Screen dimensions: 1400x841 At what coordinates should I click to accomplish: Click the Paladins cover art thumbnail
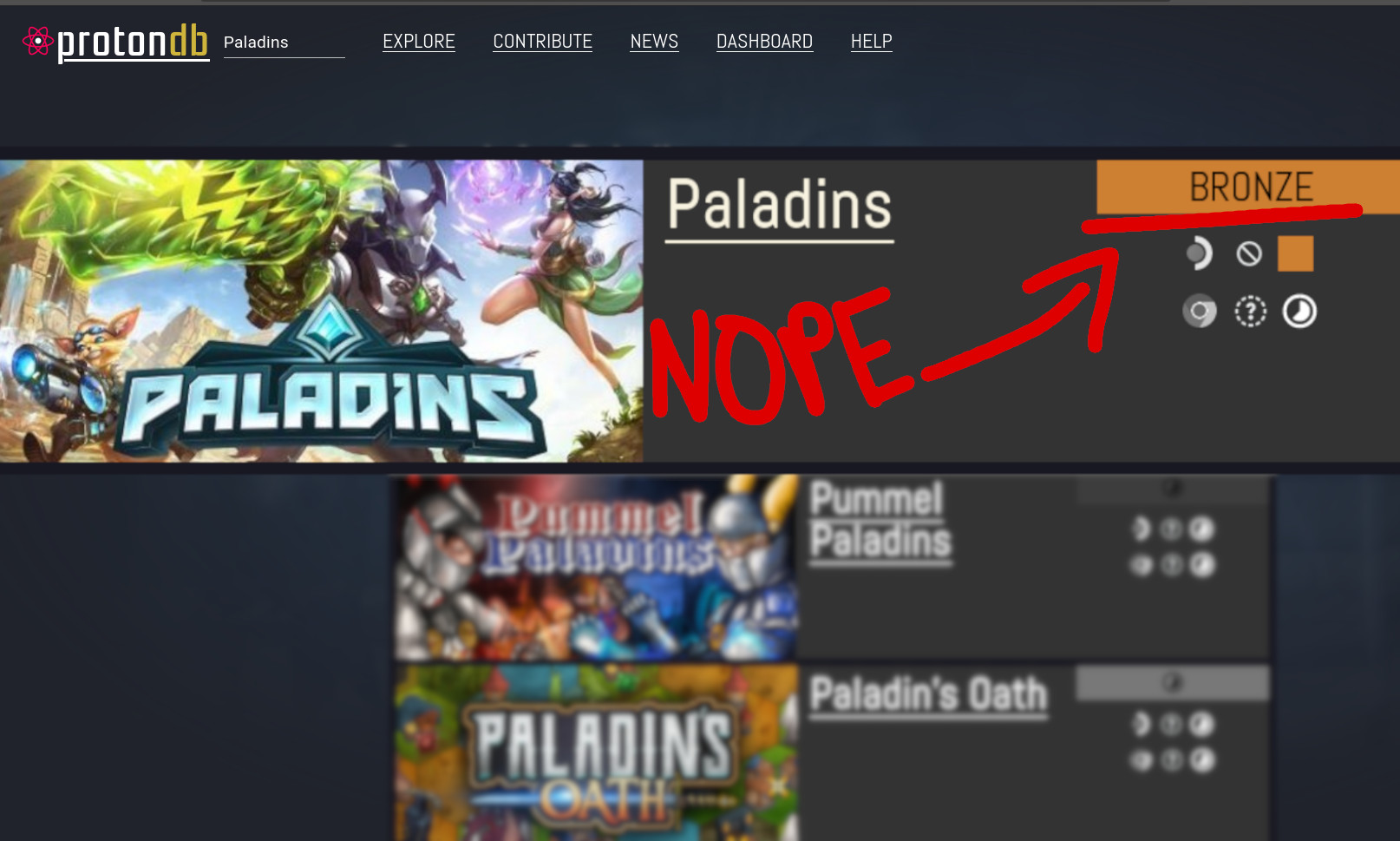pos(321,311)
